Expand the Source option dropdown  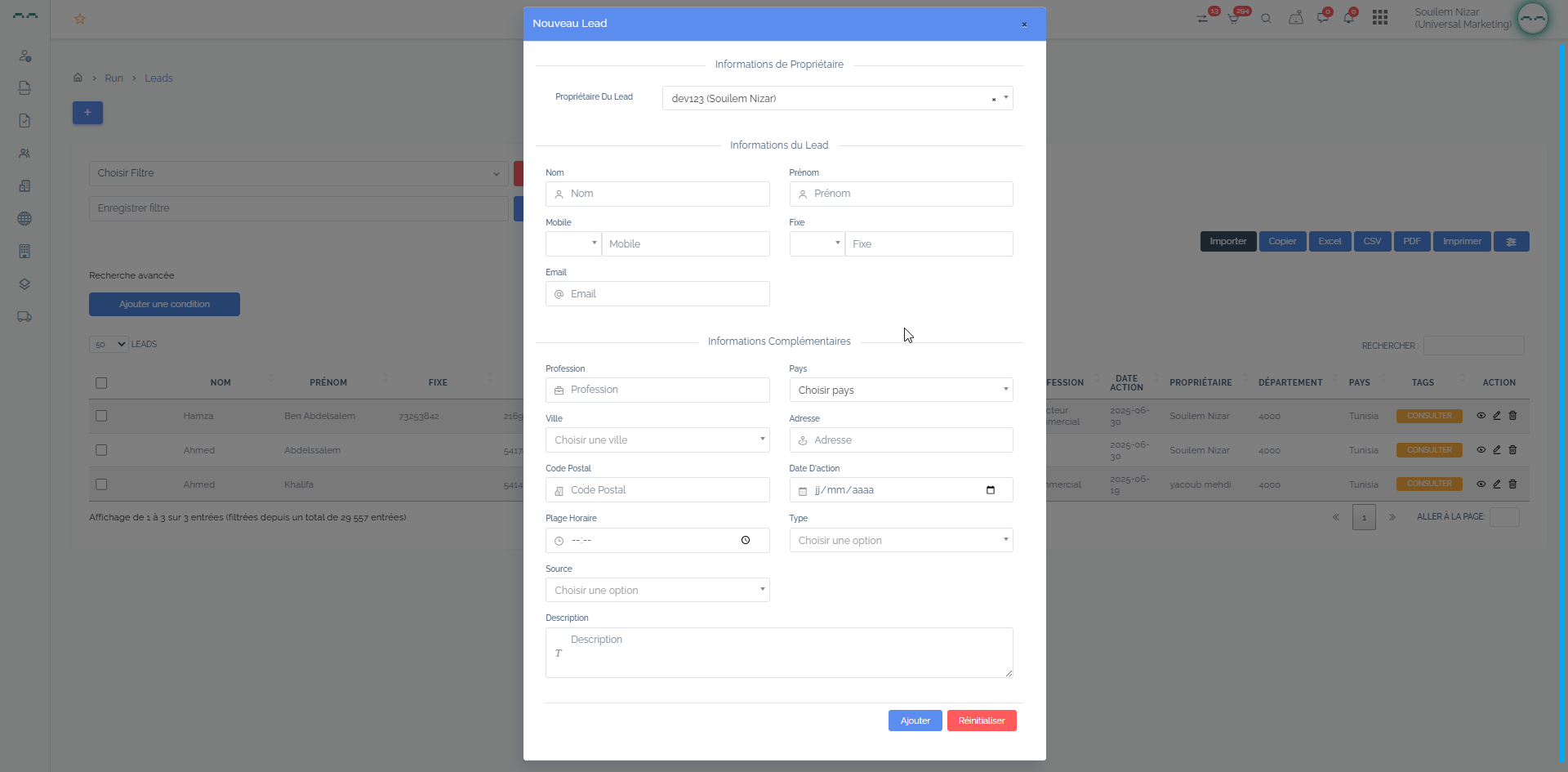[x=657, y=590]
